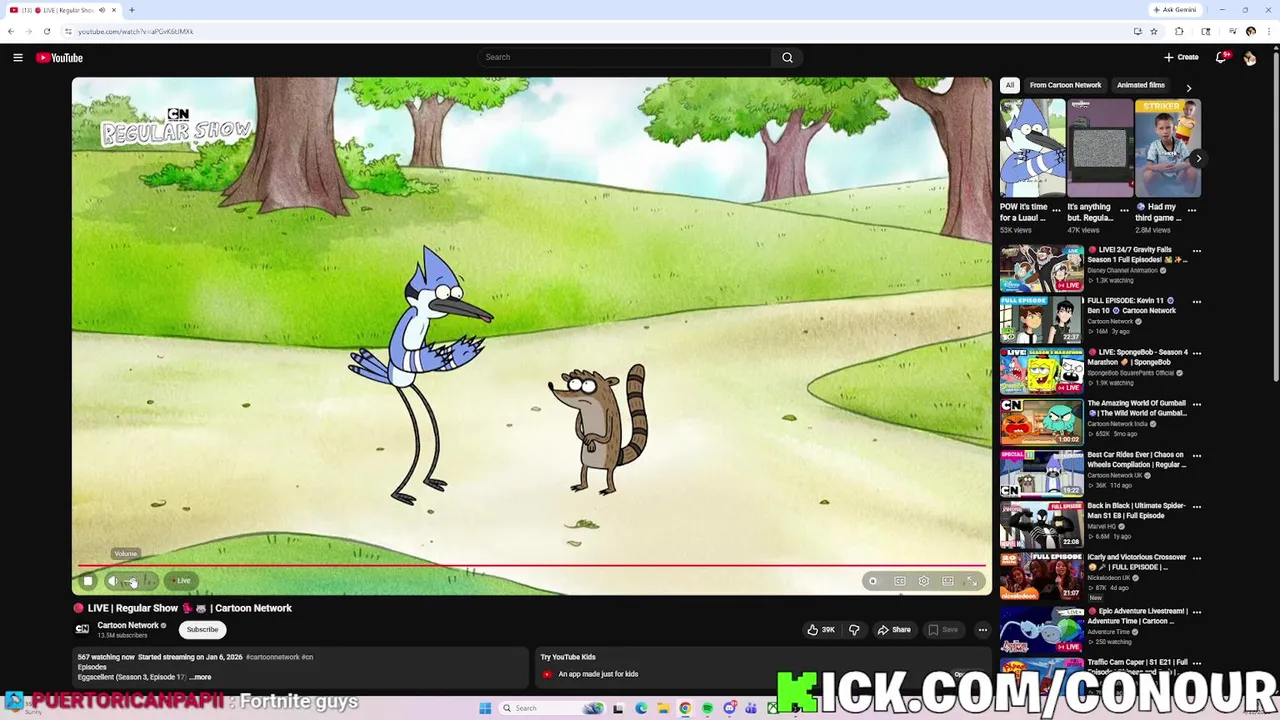Bookmark this page with the star
This screenshot has height=720, width=1280.
tap(1154, 31)
